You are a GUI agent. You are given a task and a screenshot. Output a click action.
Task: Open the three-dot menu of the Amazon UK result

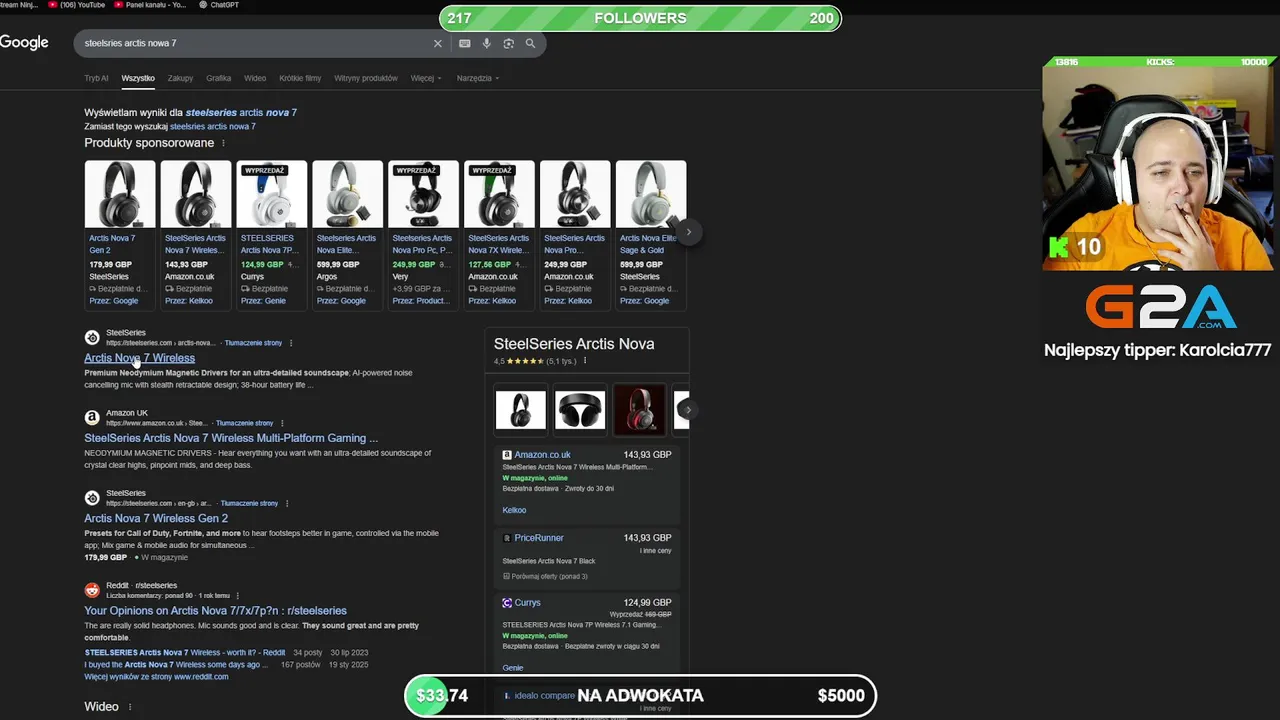coord(282,423)
